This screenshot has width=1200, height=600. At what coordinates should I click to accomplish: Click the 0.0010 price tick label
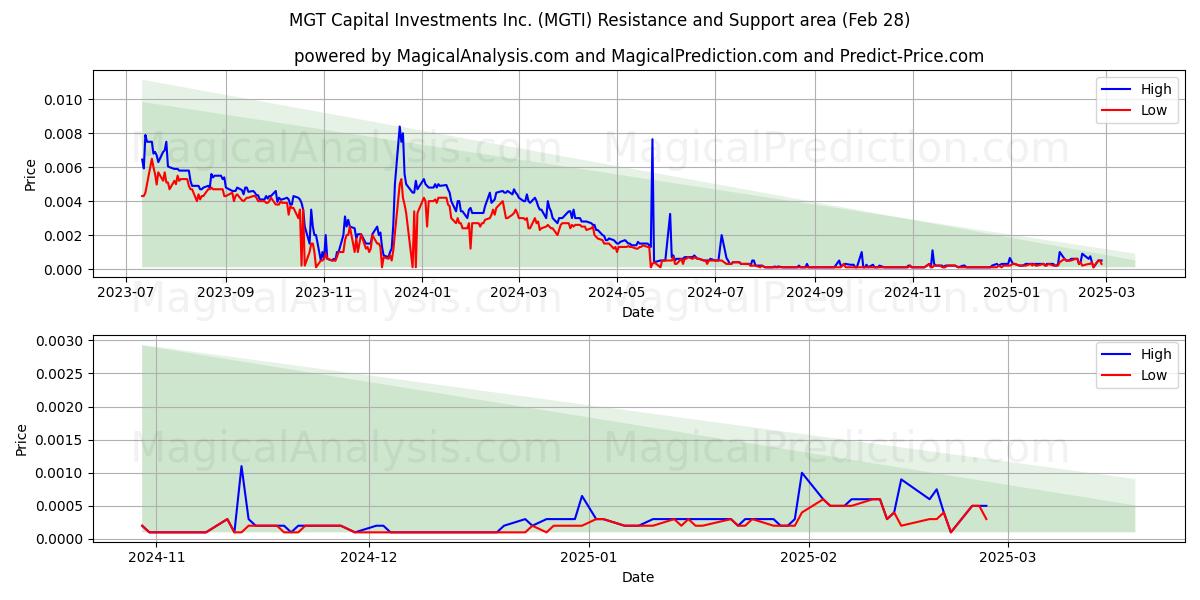pyautogui.click(x=61, y=473)
